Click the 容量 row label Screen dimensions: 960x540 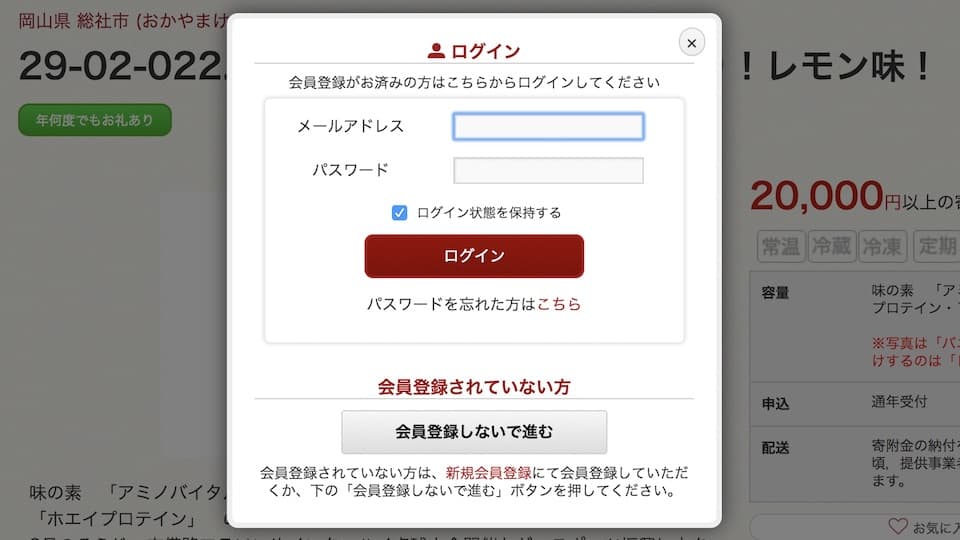tap(775, 293)
